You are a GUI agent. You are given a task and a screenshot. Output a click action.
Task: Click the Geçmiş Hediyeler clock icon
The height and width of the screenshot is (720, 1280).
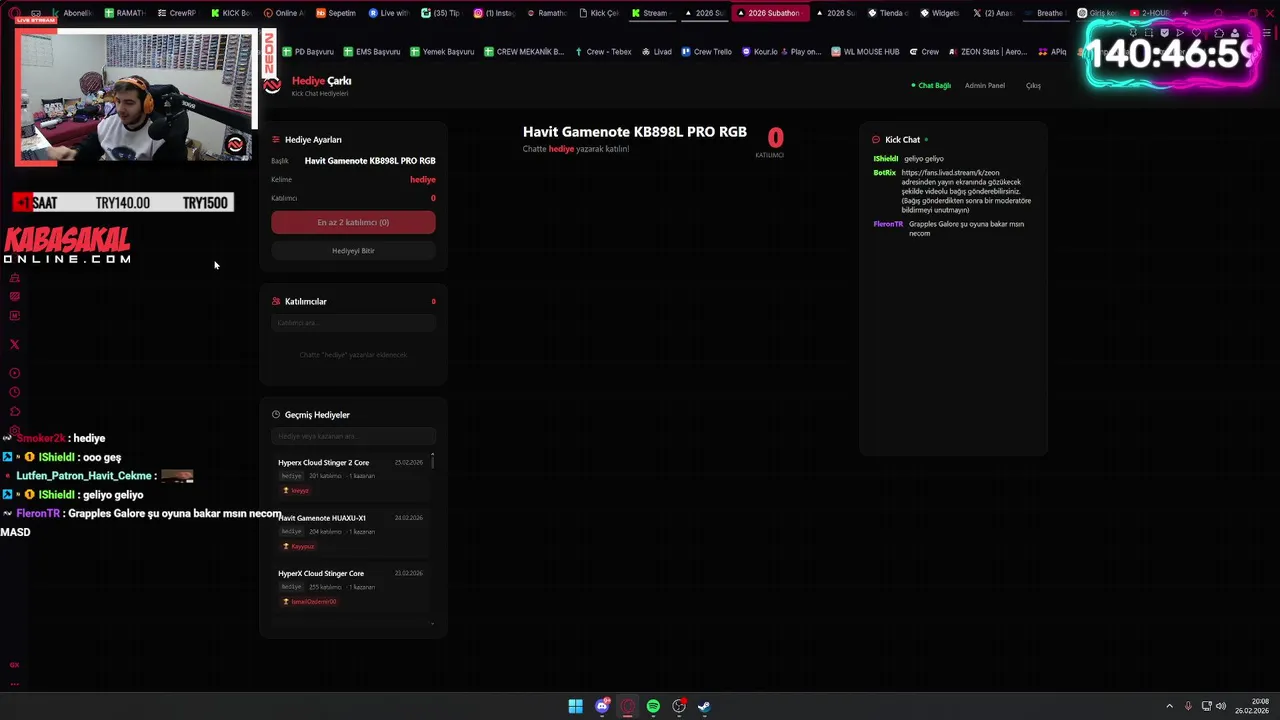[276, 415]
